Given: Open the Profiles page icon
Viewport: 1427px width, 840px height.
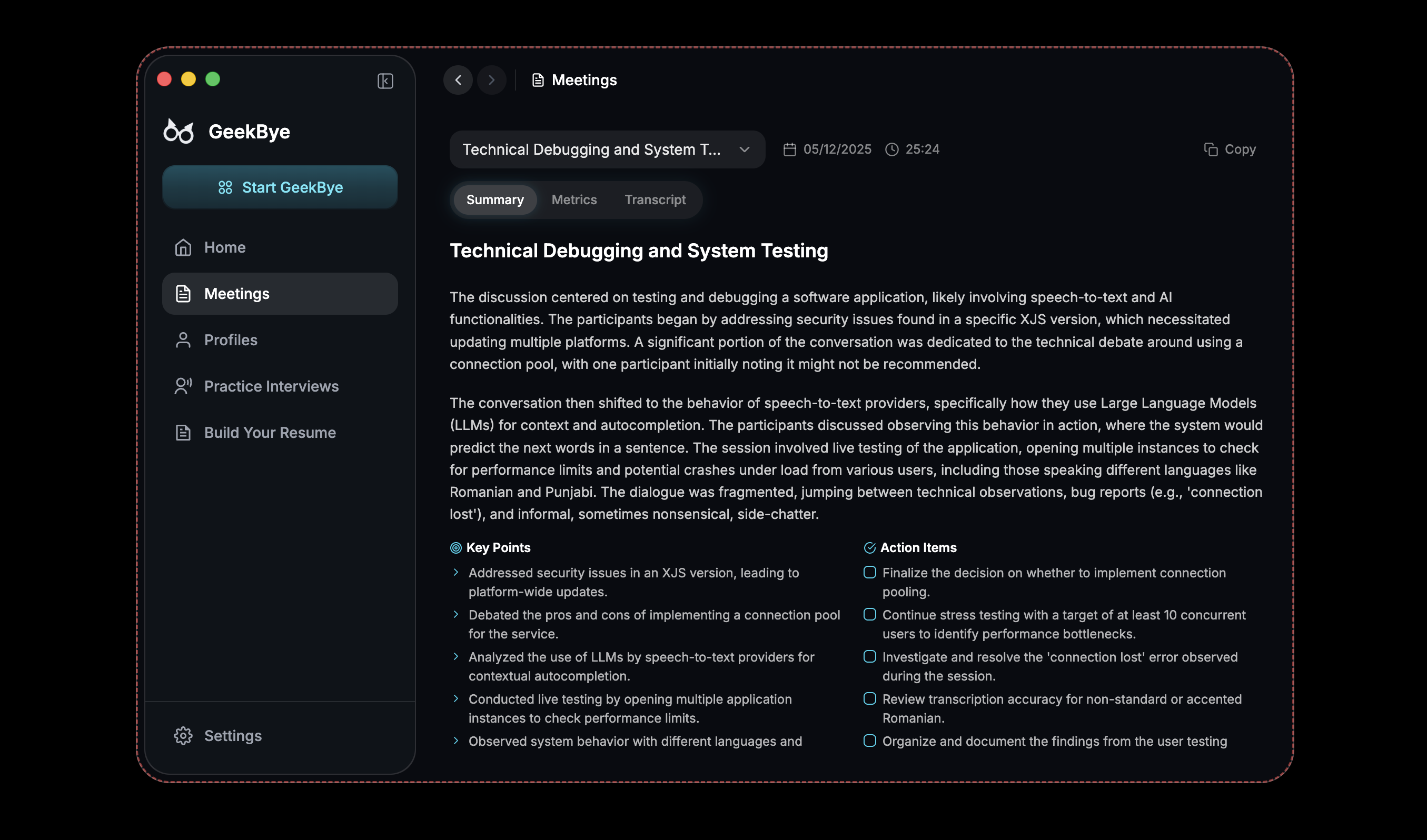Looking at the screenshot, I should [183, 340].
